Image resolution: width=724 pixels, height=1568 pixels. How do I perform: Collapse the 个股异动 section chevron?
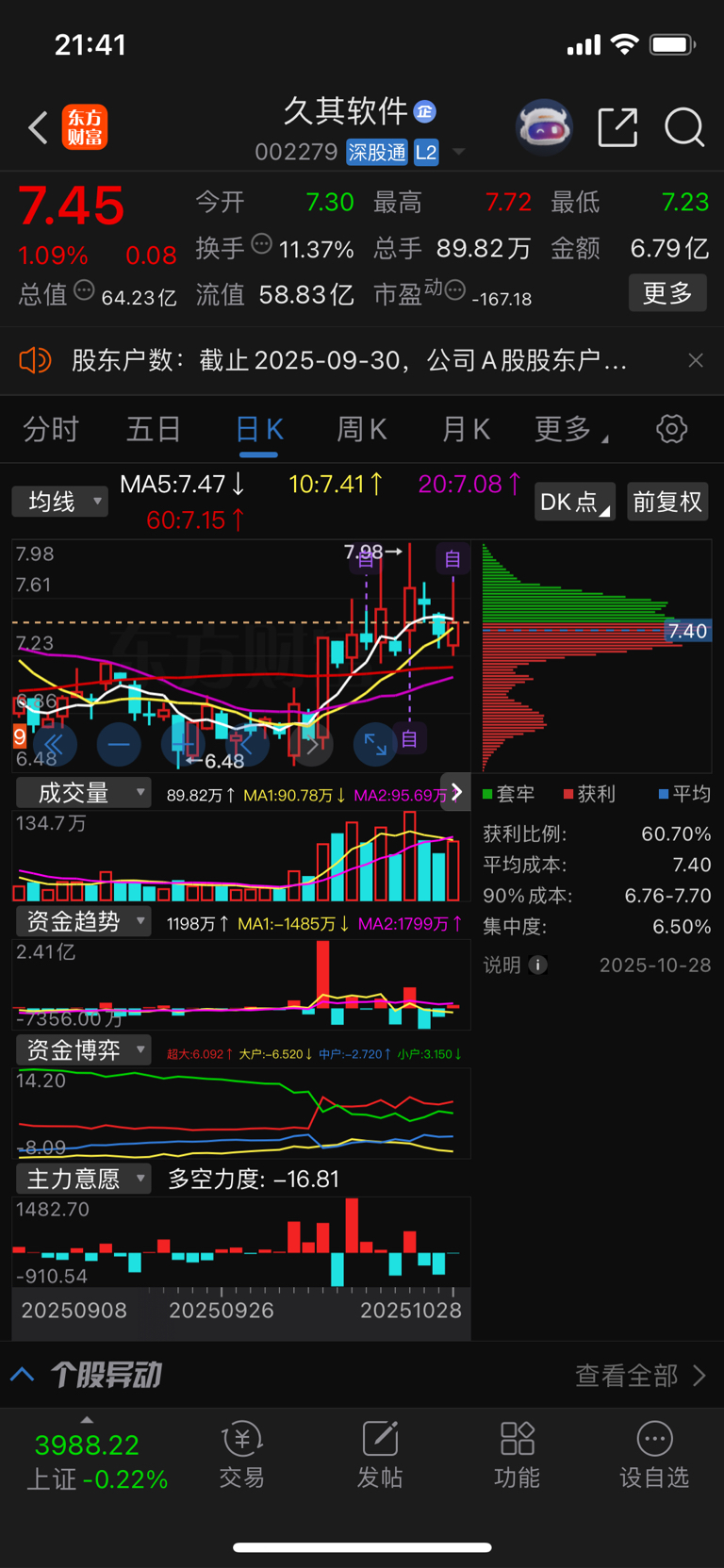pos(23,1375)
